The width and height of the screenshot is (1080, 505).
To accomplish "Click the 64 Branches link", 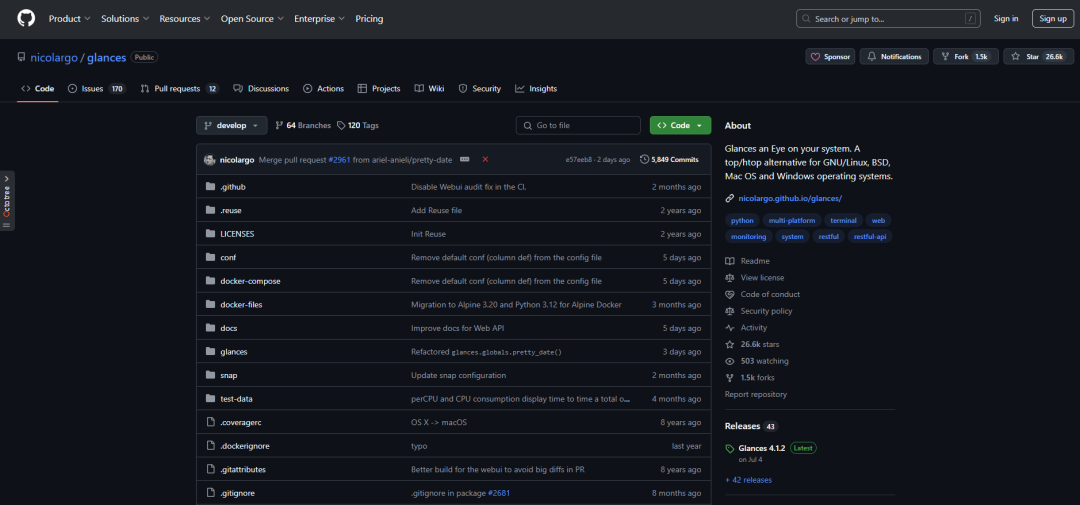I will tap(303, 125).
